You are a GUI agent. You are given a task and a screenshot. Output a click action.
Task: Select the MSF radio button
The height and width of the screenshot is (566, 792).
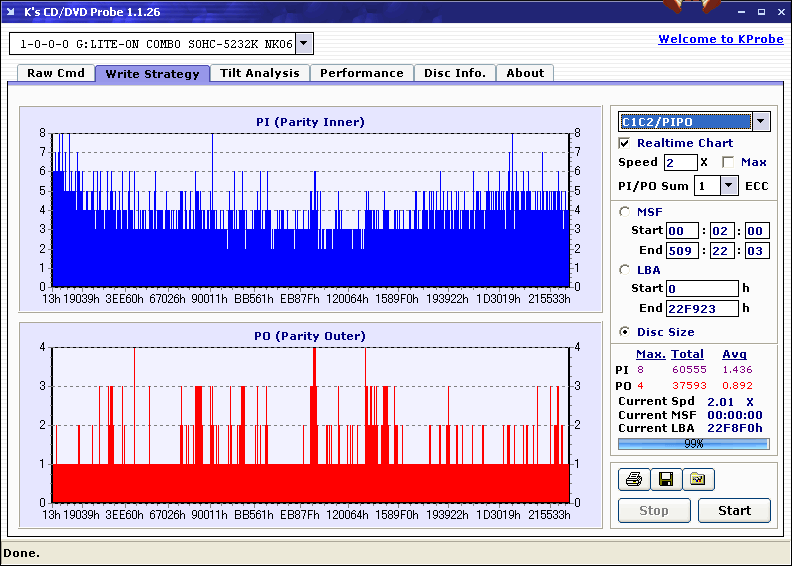pyautogui.click(x=625, y=212)
